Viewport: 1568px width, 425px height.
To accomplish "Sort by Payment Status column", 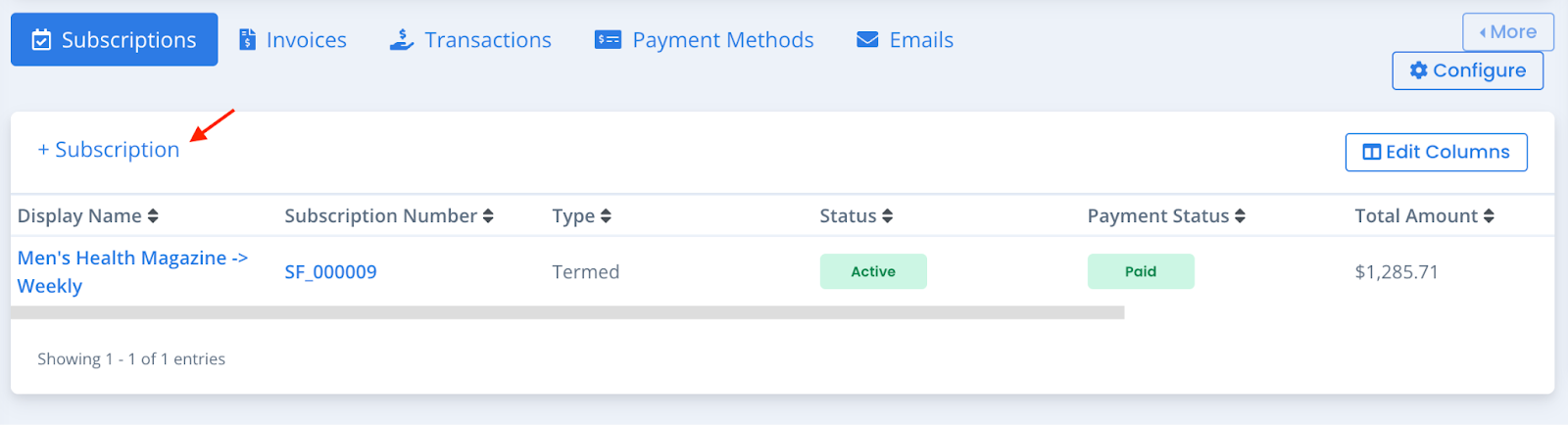I will point(1166,215).
